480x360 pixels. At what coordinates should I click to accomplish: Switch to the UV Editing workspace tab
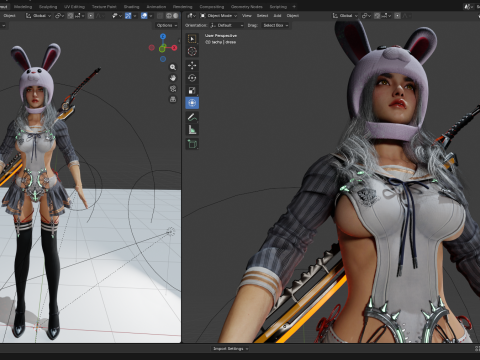pos(74,6)
